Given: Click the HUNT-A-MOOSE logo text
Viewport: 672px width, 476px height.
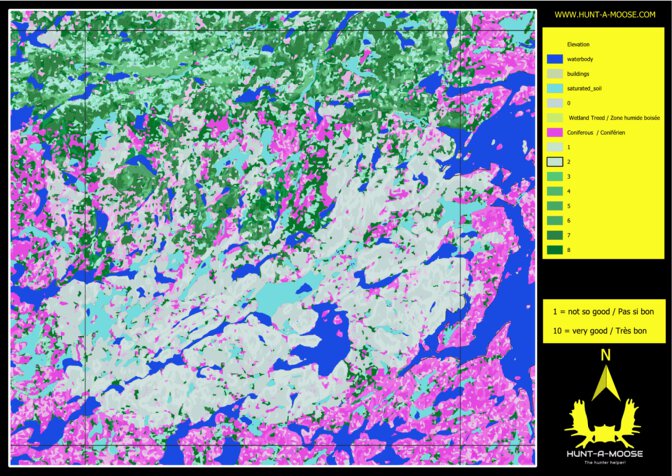Looking at the screenshot, I should coord(604,454).
